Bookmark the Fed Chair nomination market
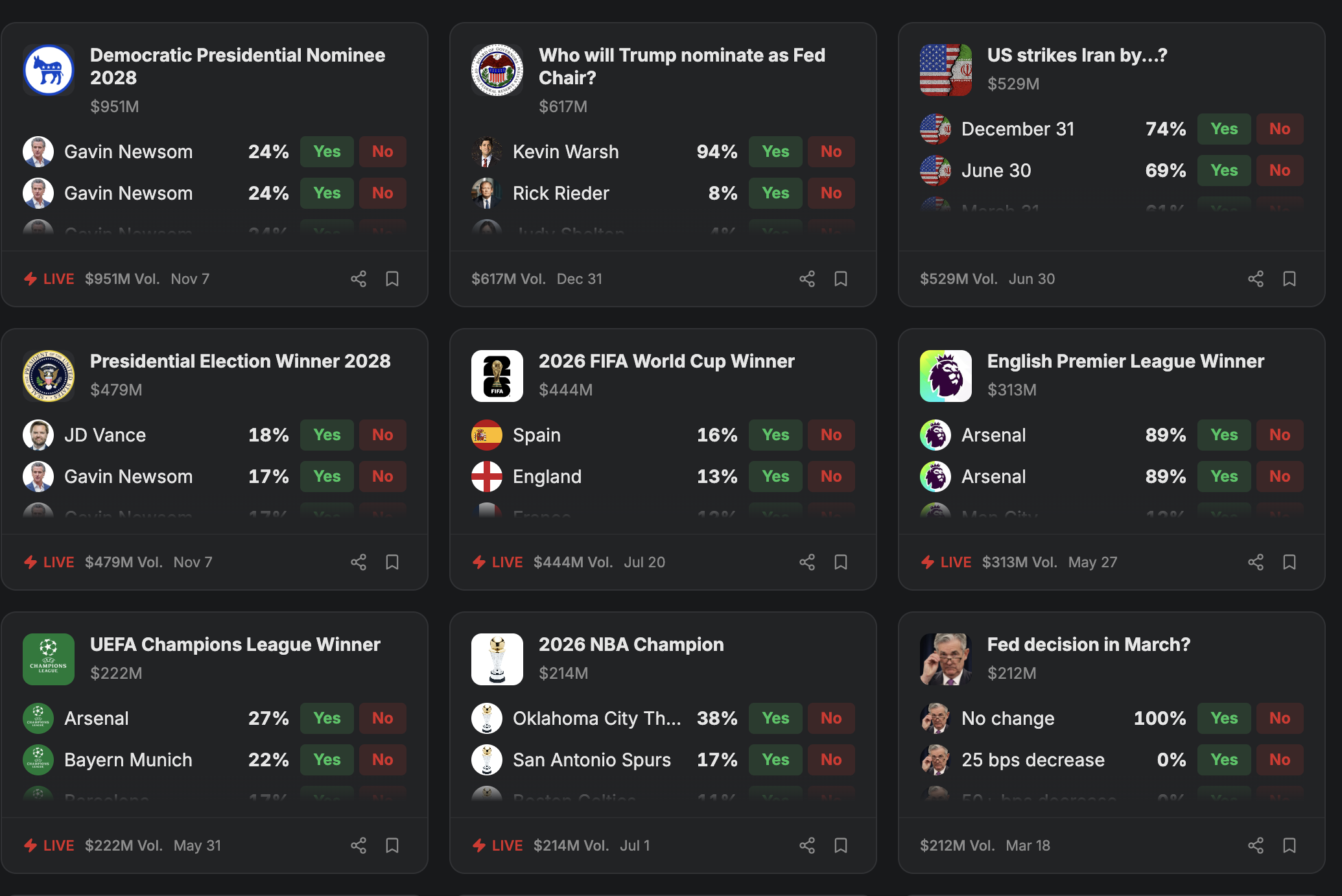 841,279
